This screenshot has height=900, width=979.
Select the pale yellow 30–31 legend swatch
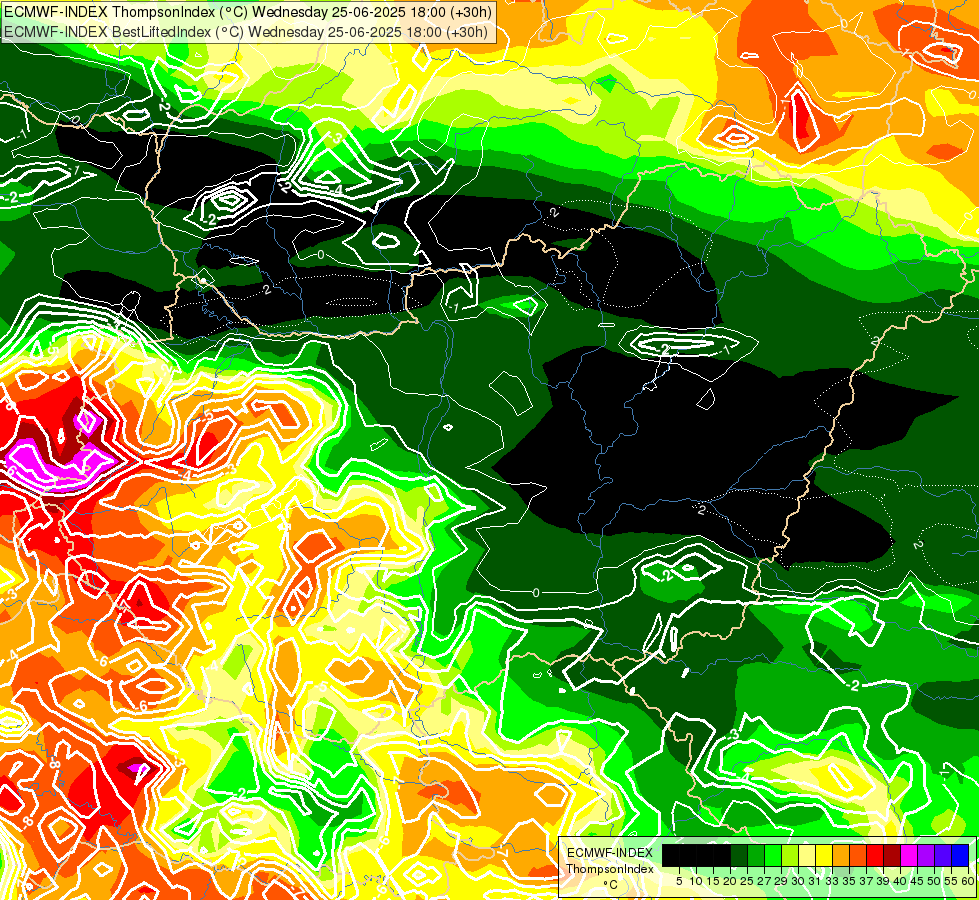click(807, 856)
